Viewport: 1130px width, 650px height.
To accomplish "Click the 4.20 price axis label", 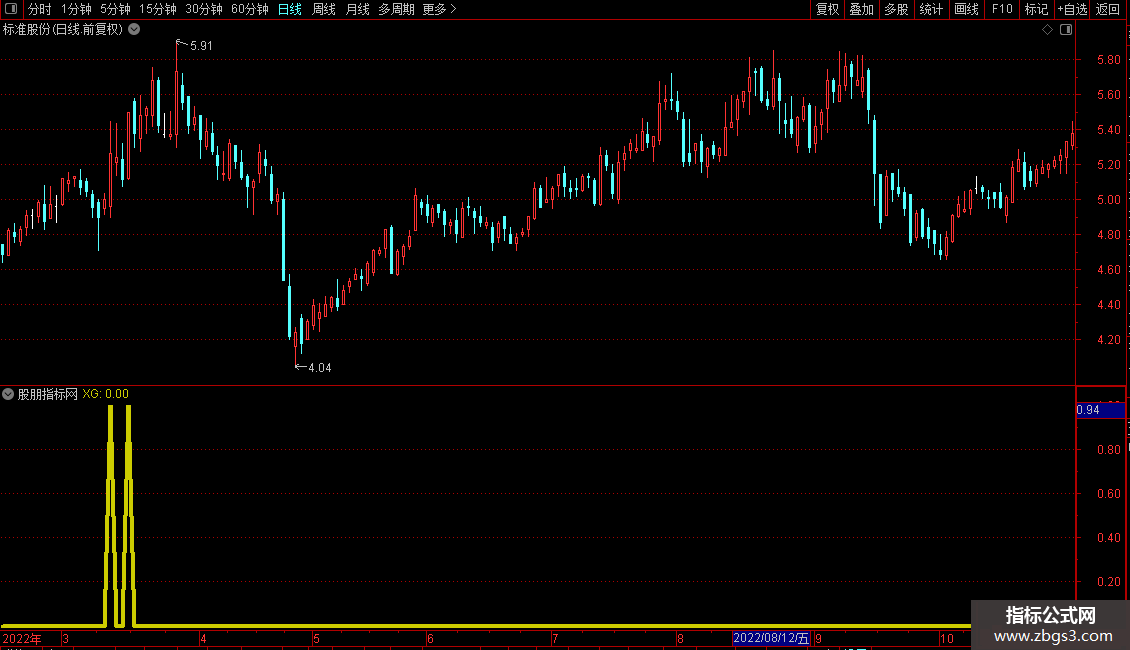I will (1108, 339).
